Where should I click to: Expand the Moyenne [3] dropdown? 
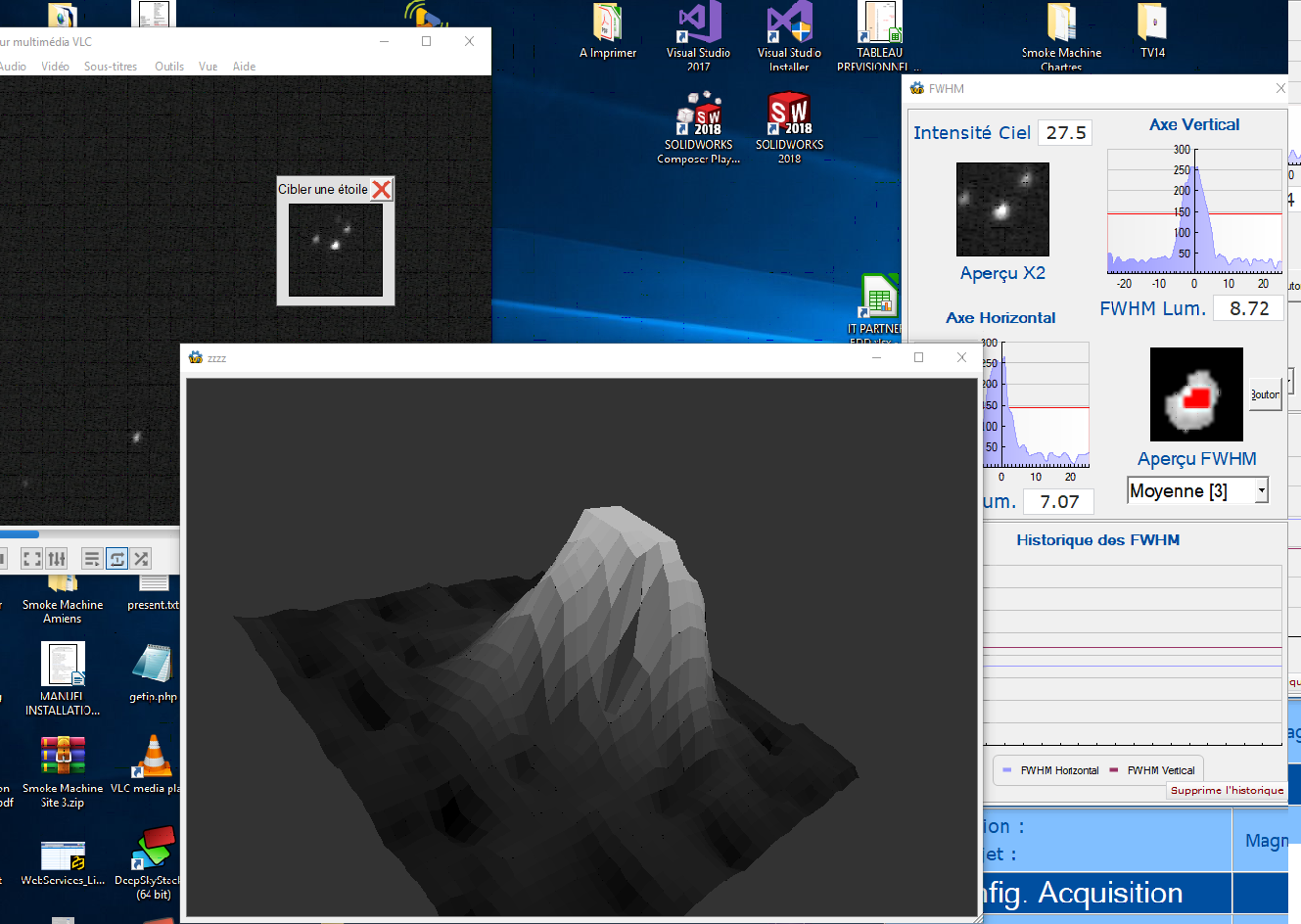1262,490
